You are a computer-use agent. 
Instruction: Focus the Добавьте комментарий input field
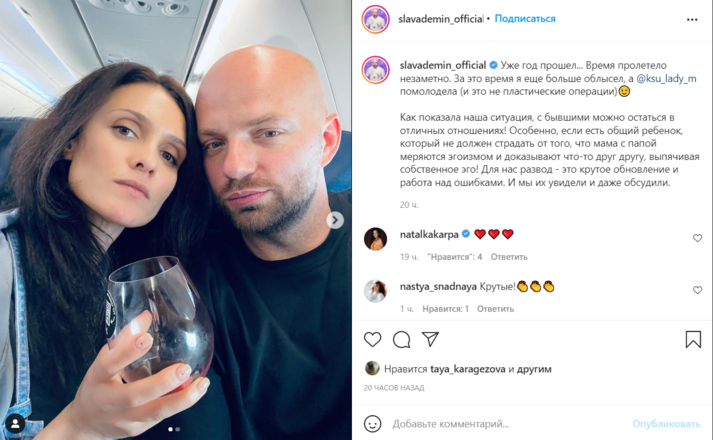coord(509,424)
